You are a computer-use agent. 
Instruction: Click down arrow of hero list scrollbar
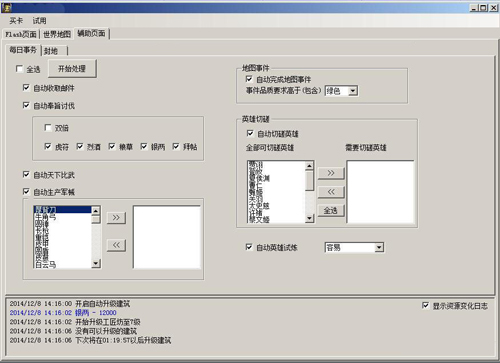(309, 218)
